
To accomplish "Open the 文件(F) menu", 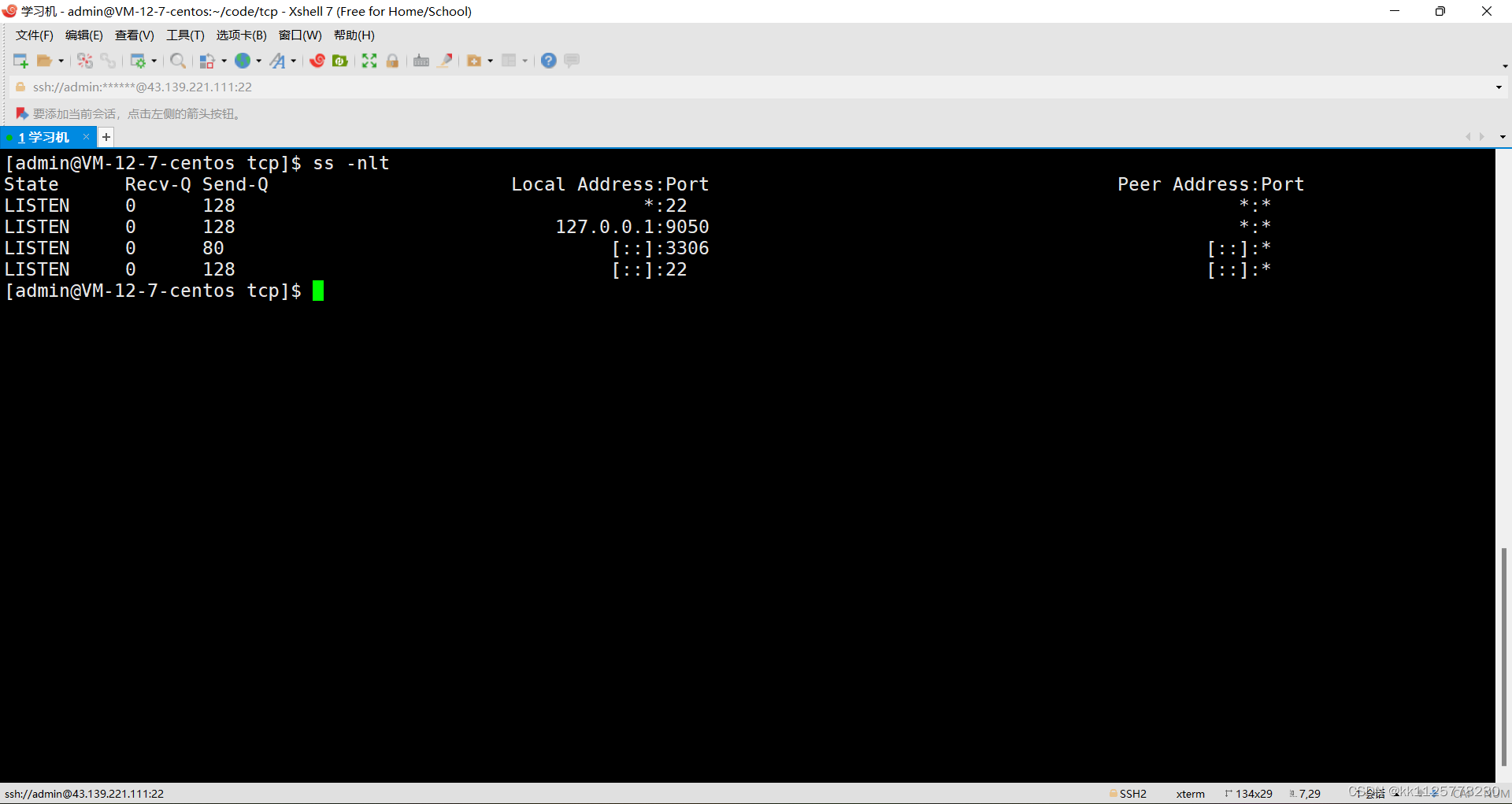I will (x=35, y=35).
